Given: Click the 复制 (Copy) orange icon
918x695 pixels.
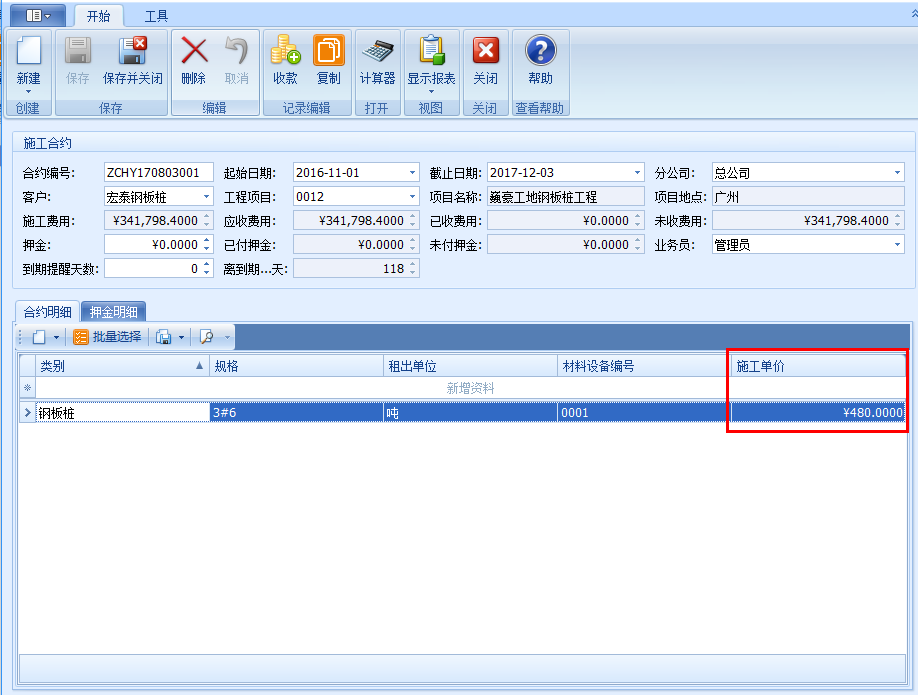Looking at the screenshot, I should (x=328, y=50).
